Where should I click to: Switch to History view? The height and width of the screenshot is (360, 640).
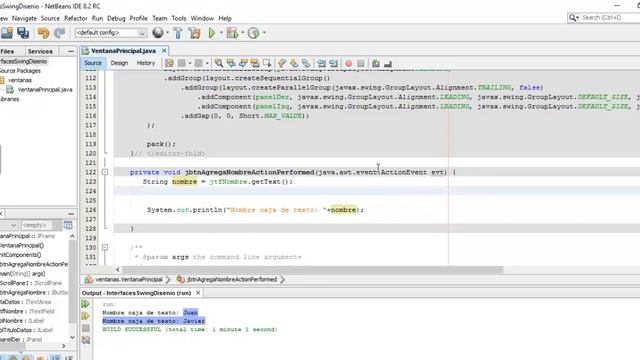pyautogui.click(x=146, y=63)
